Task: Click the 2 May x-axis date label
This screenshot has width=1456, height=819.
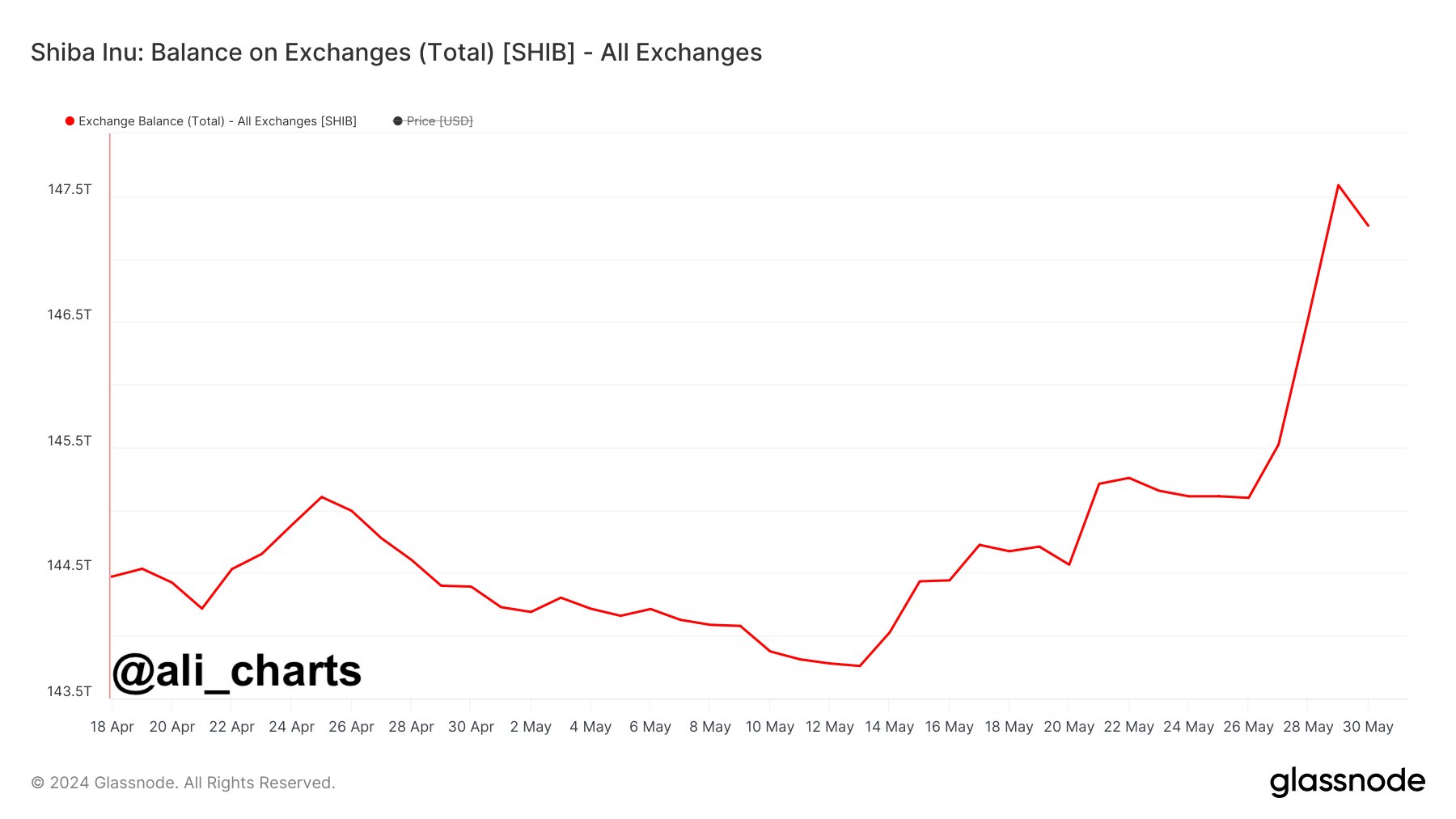Action: tap(531, 727)
